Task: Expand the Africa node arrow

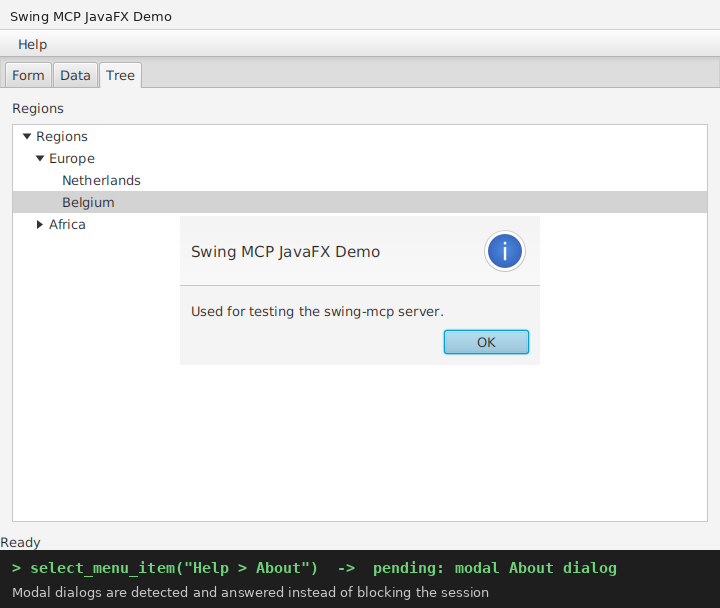Action: click(40, 225)
